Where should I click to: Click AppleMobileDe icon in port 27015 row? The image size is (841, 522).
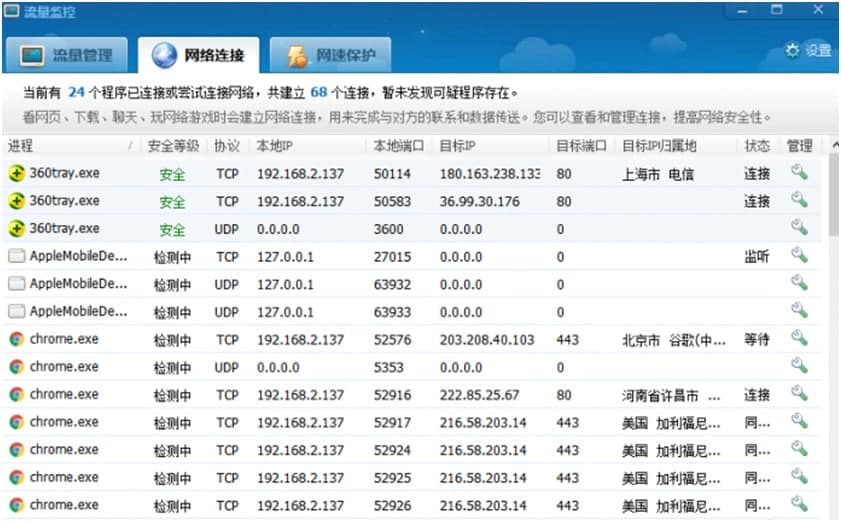[x=17, y=256]
